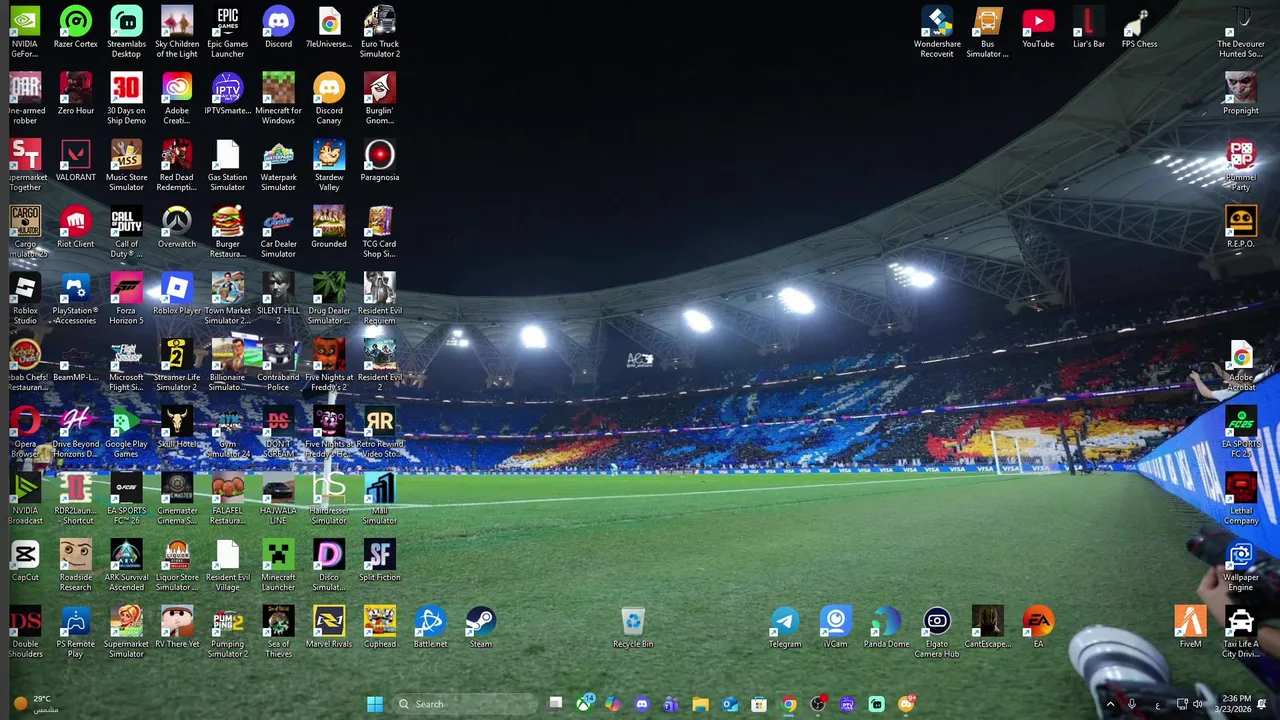The width and height of the screenshot is (1280, 720).
Task: Select the Resident Evil Requiem icon
Action: [380, 299]
